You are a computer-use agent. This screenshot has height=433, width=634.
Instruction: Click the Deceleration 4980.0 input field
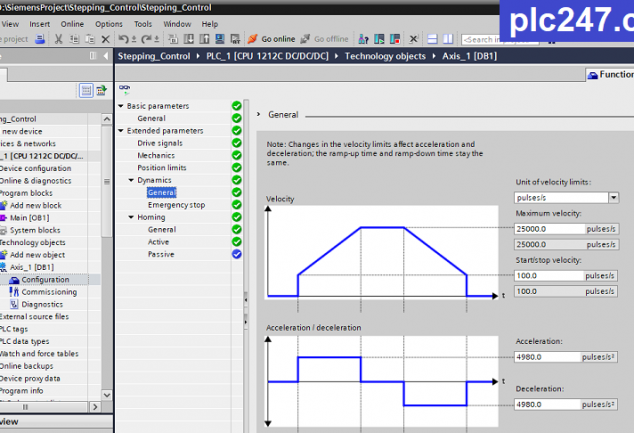(547, 405)
